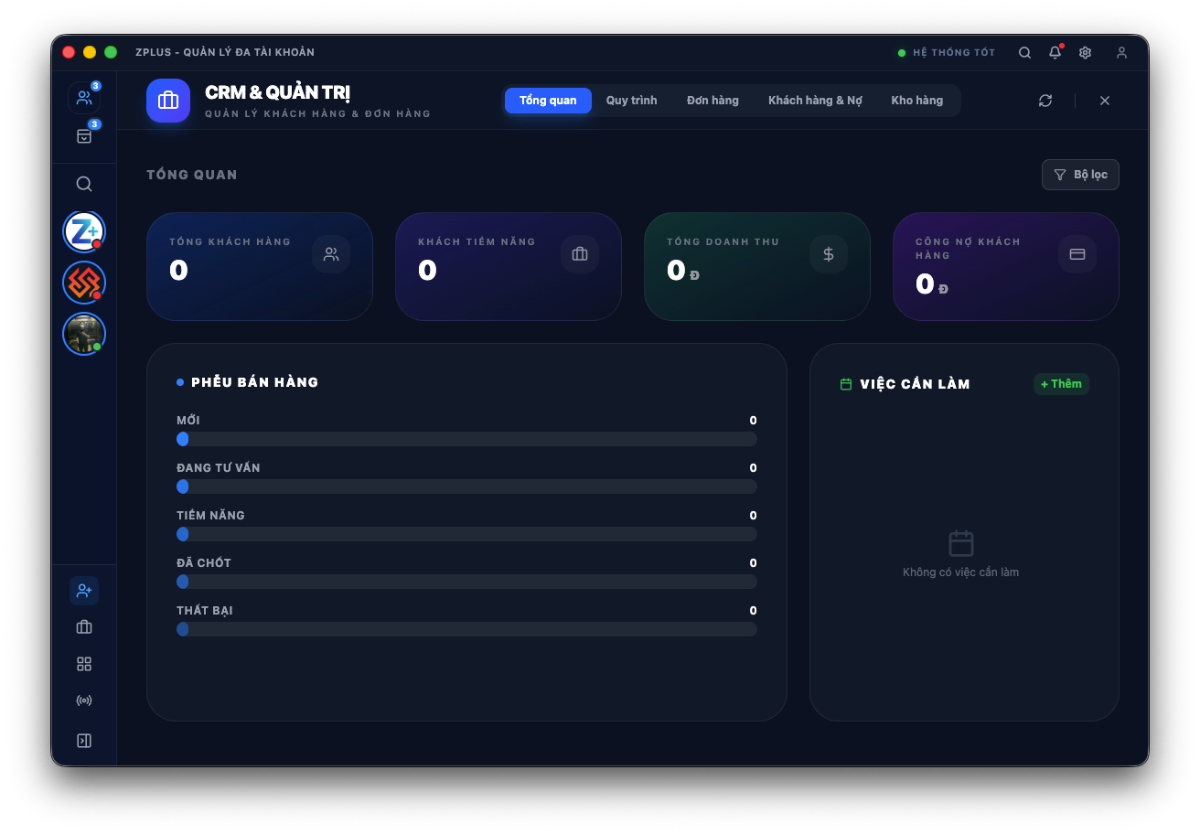Open the sidebar search icon

coord(84,184)
